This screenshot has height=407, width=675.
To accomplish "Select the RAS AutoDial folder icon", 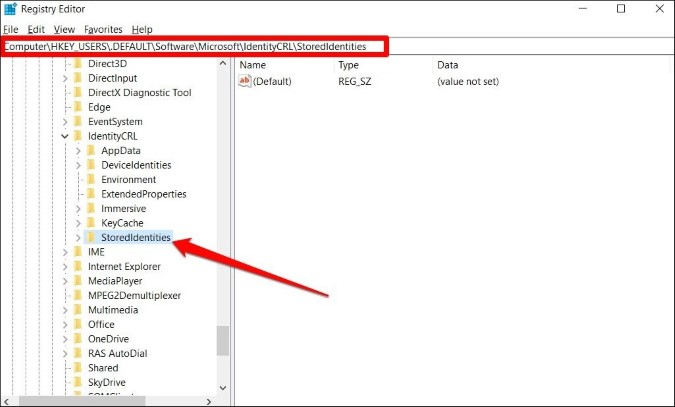I will [x=78, y=353].
